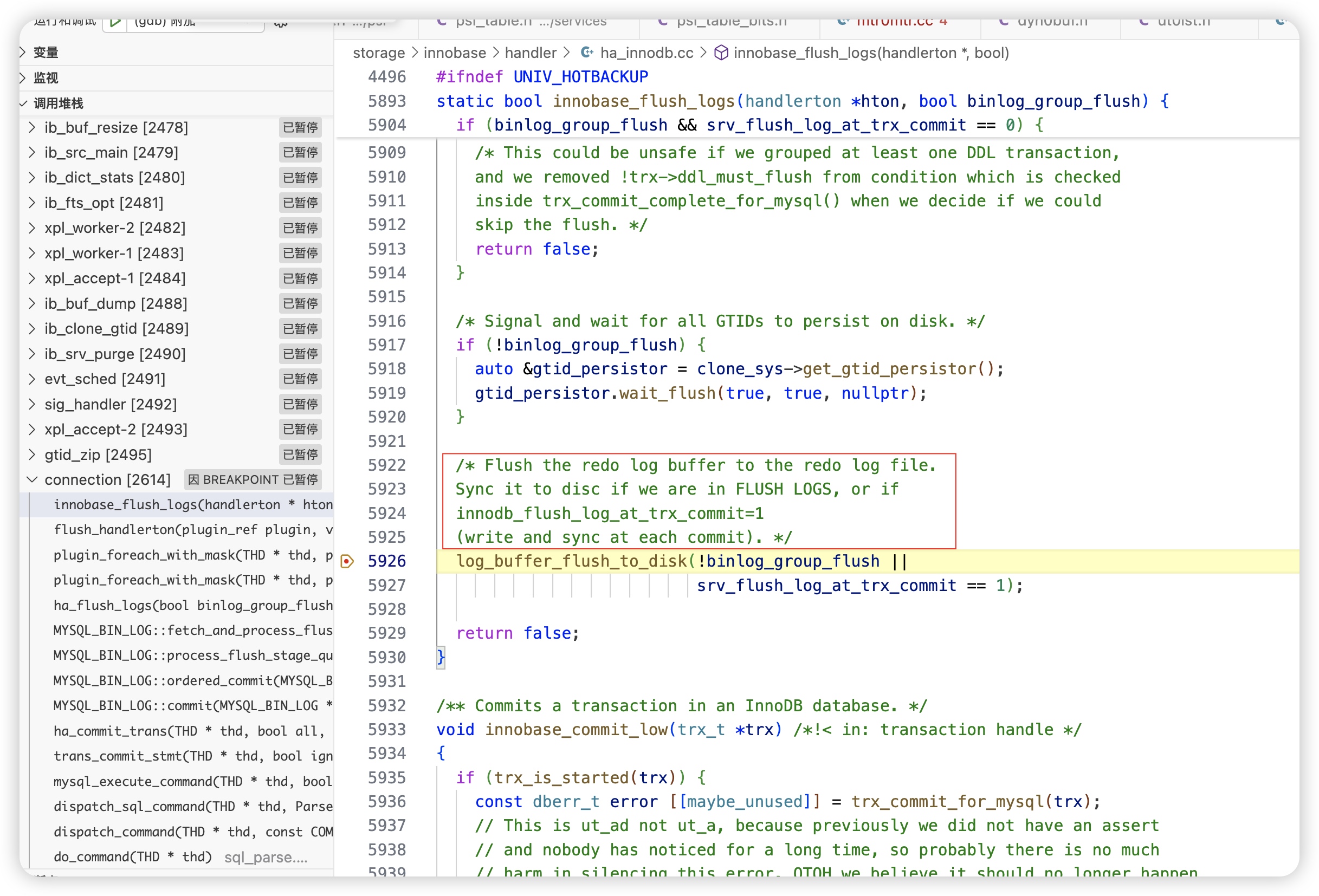Collapse the connection [2614] thread

(x=33, y=479)
